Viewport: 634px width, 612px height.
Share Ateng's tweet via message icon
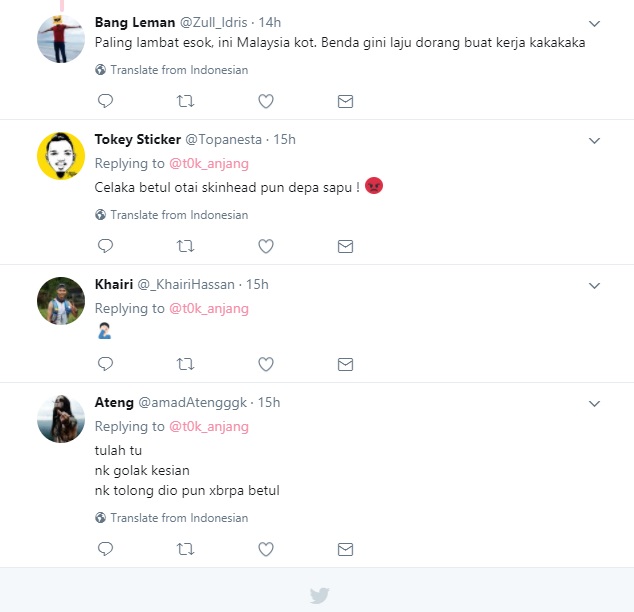coord(345,549)
